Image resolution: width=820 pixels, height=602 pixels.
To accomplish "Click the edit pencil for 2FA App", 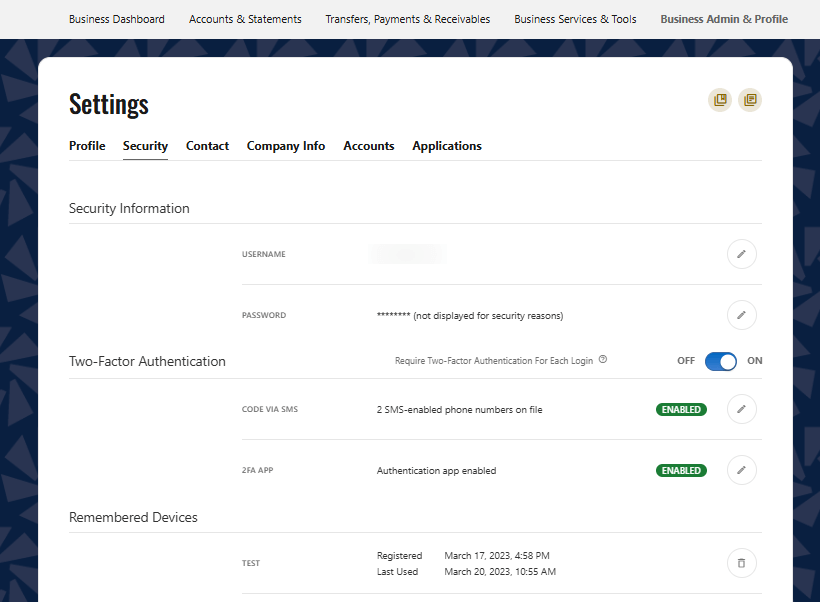I will click(x=741, y=470).
